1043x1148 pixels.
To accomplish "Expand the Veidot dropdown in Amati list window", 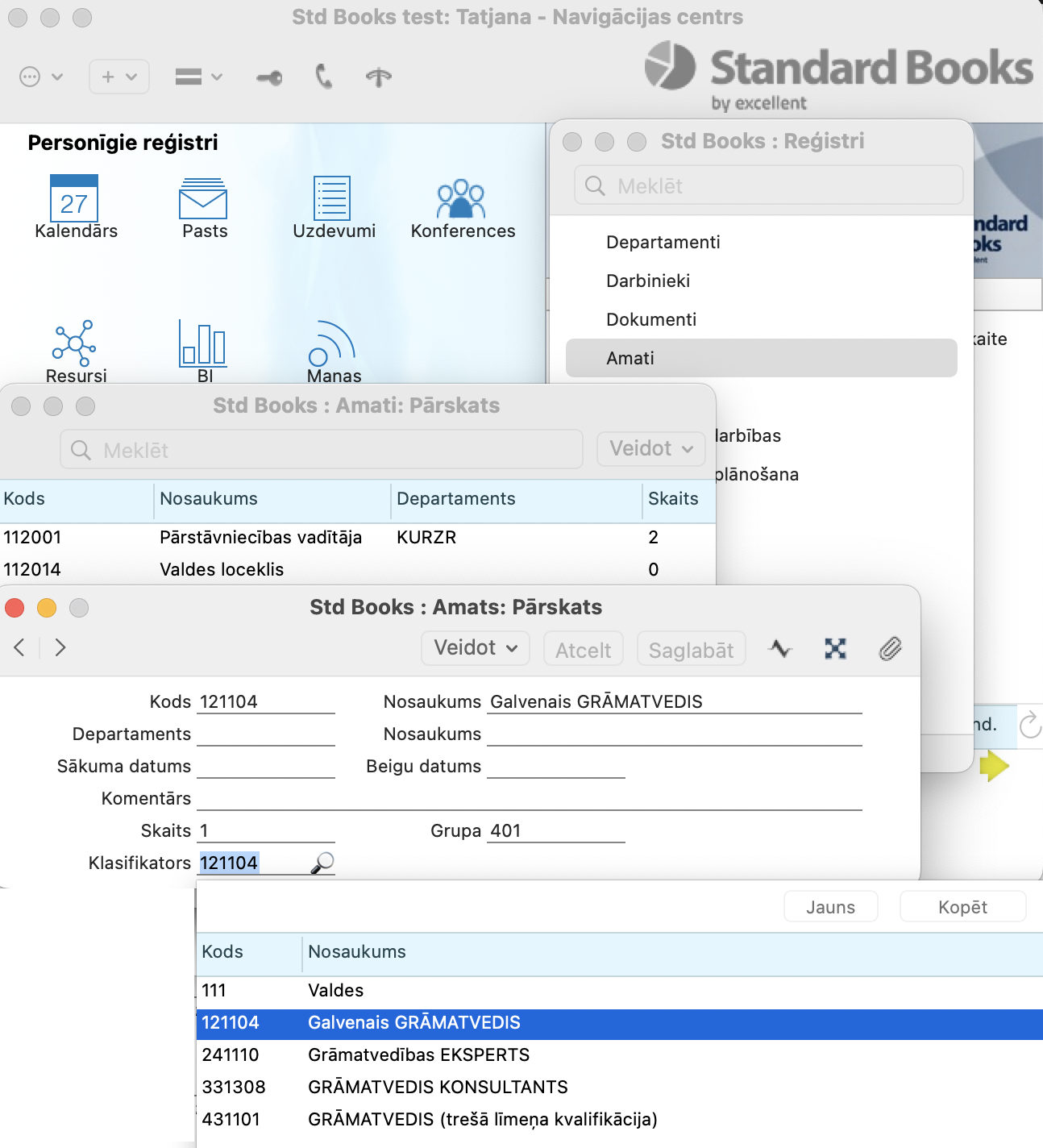I will [x=650, y=449].
